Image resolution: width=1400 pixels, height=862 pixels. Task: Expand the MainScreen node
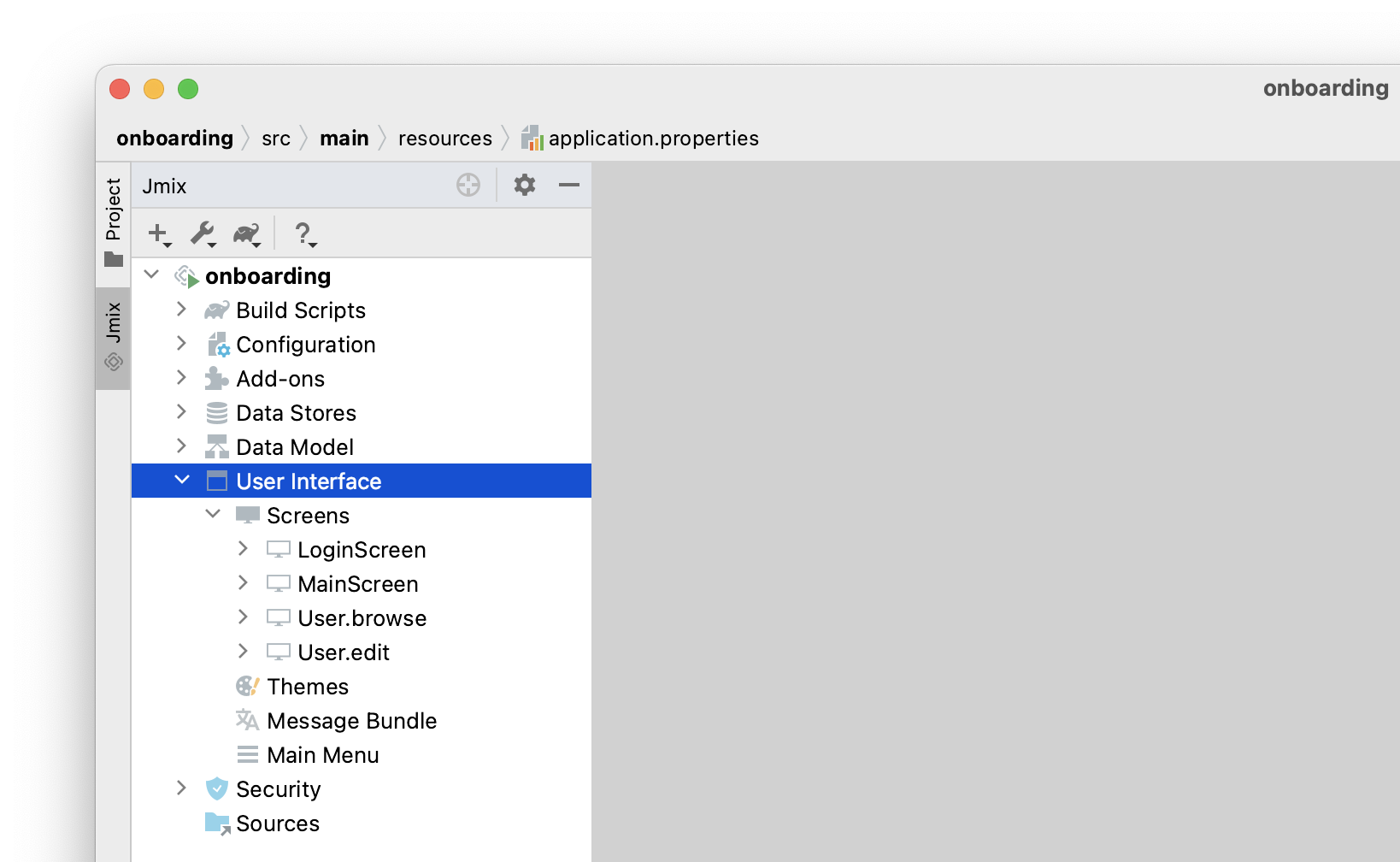(x=243, y=582)
